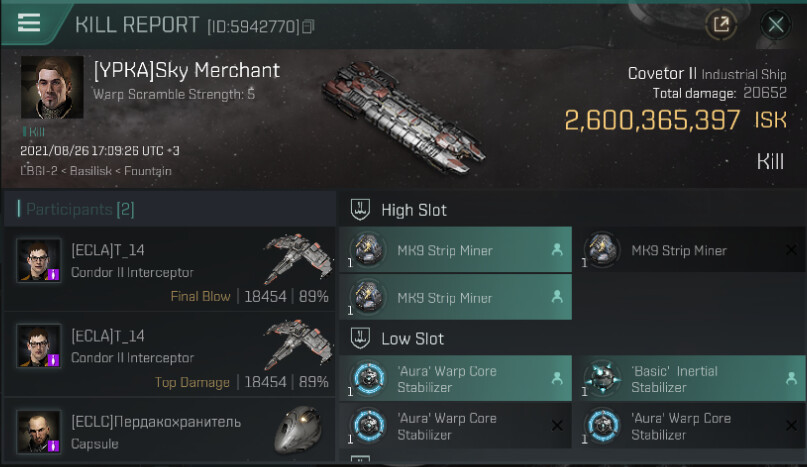
Task: Open Пердакохранитель pilot portrait
Action: point(39,431)
